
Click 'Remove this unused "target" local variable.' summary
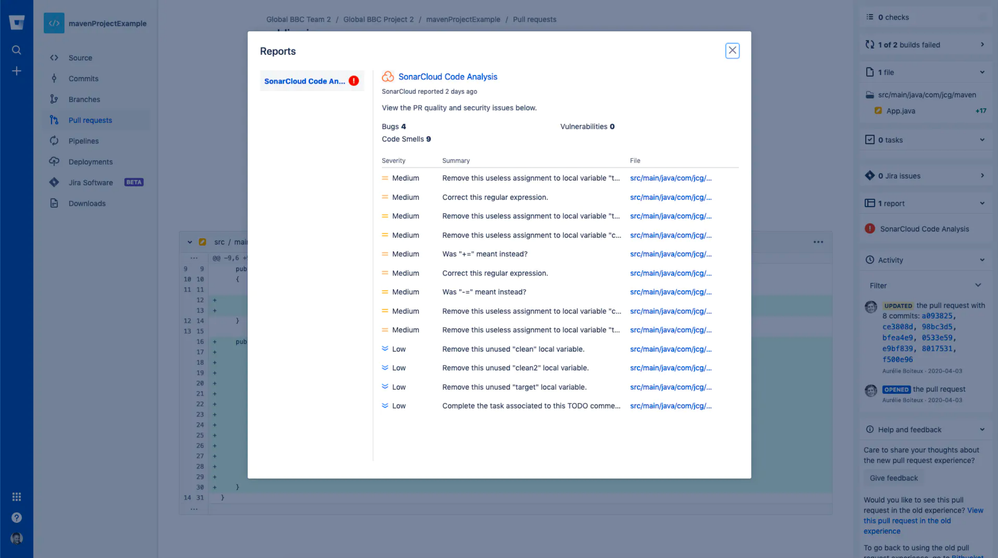point(514,387)
